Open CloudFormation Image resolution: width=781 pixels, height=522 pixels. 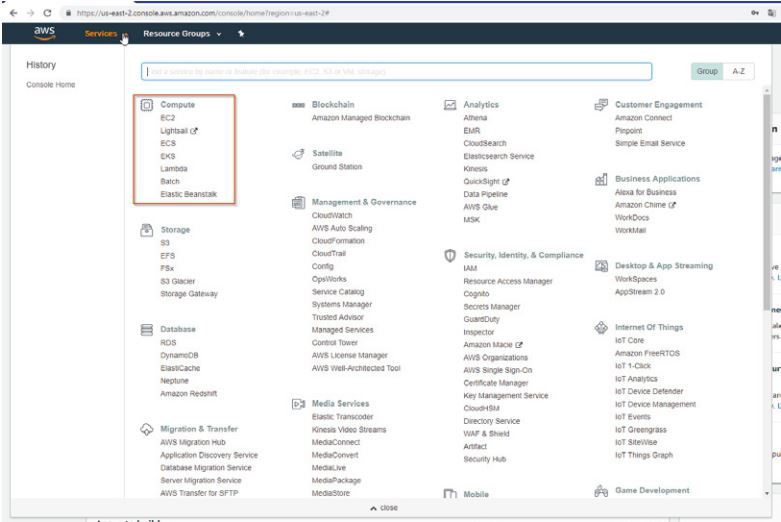point(338,241)
